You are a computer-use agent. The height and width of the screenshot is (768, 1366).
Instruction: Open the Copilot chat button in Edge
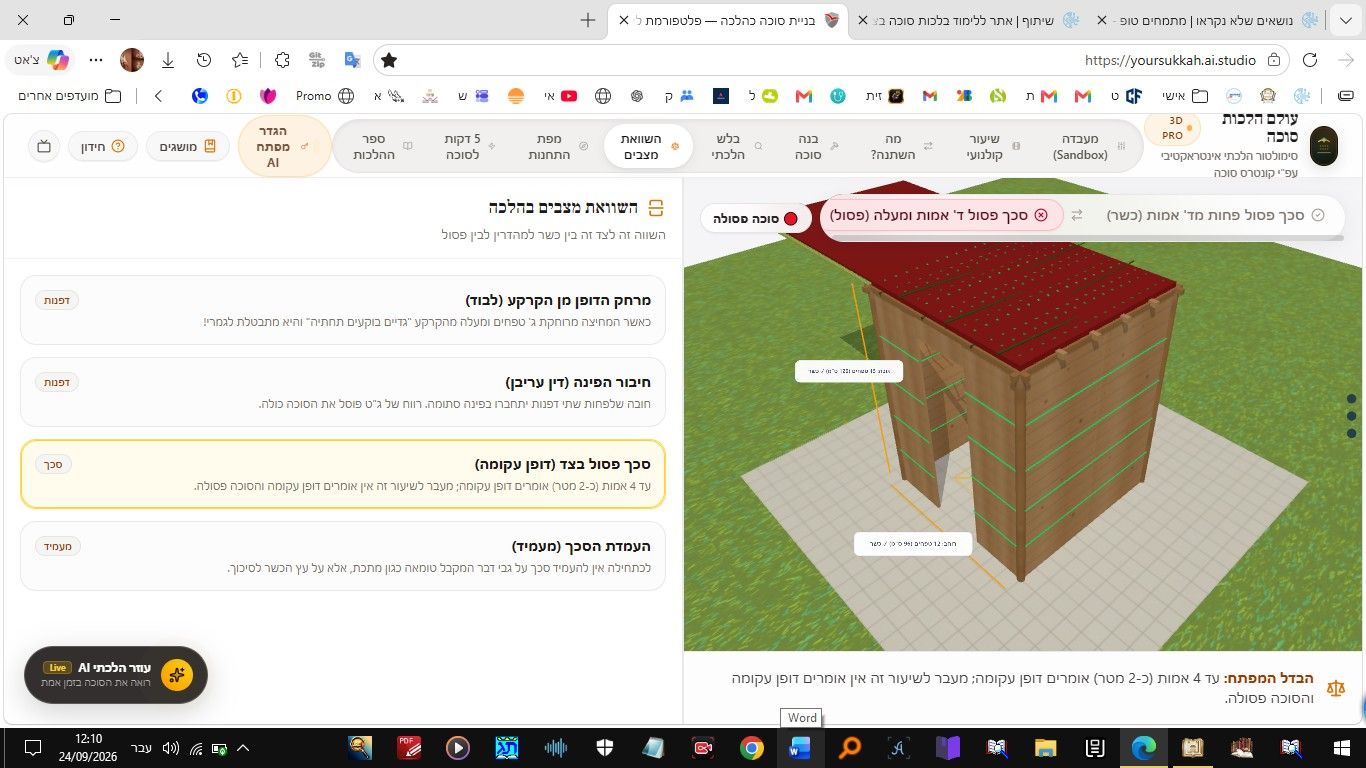pyautogui.click(x=42, y=60)
